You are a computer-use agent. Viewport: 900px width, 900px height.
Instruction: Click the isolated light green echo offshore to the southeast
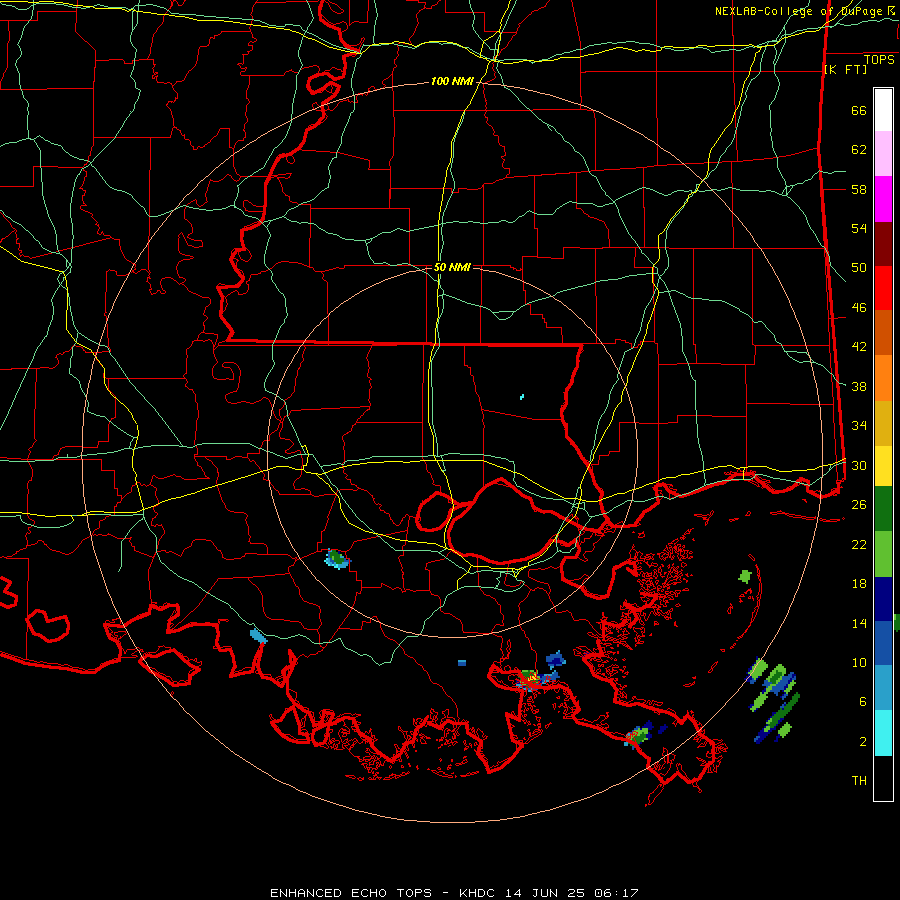(x=745, y=576)
